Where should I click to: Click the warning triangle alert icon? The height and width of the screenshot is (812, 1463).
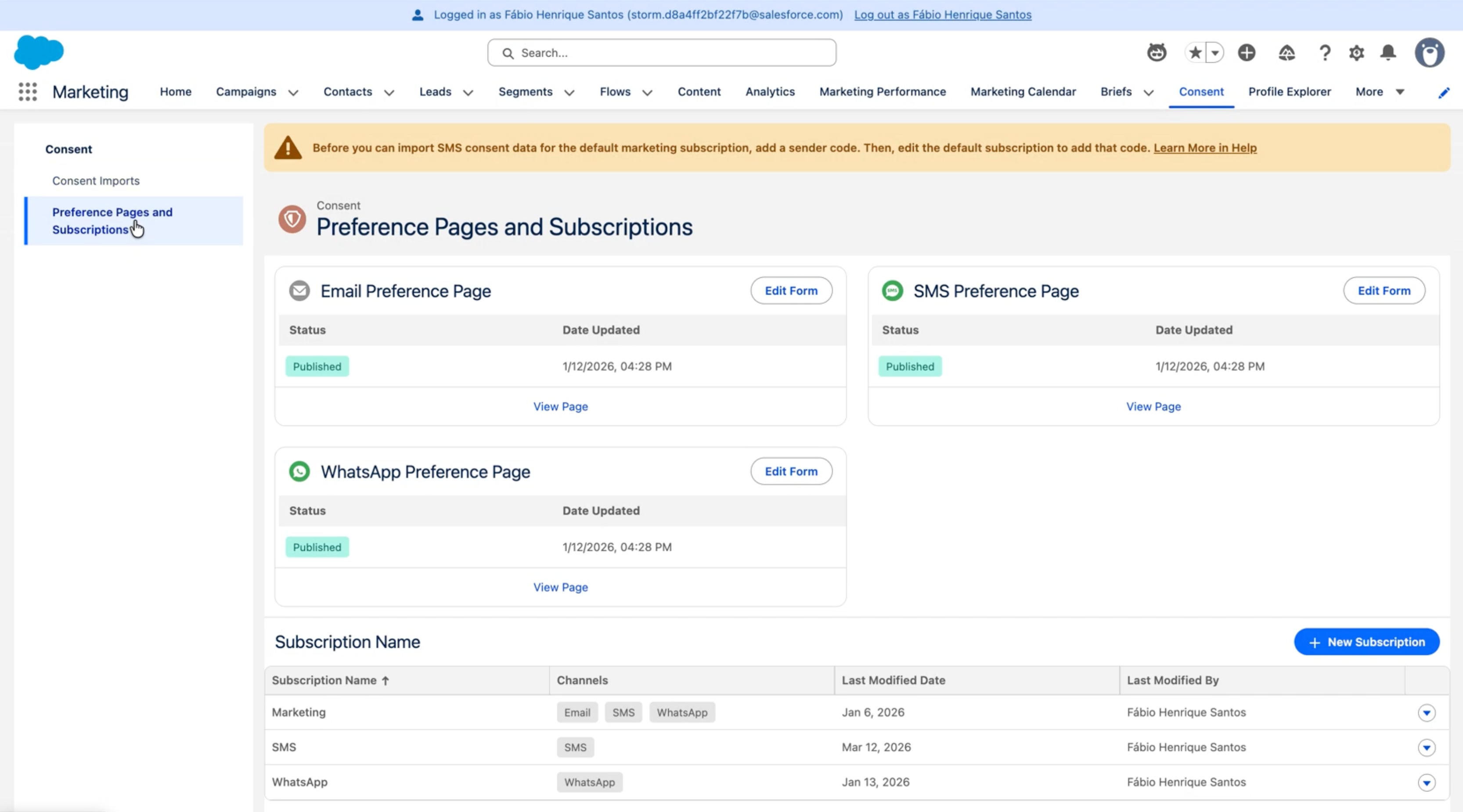288,147
